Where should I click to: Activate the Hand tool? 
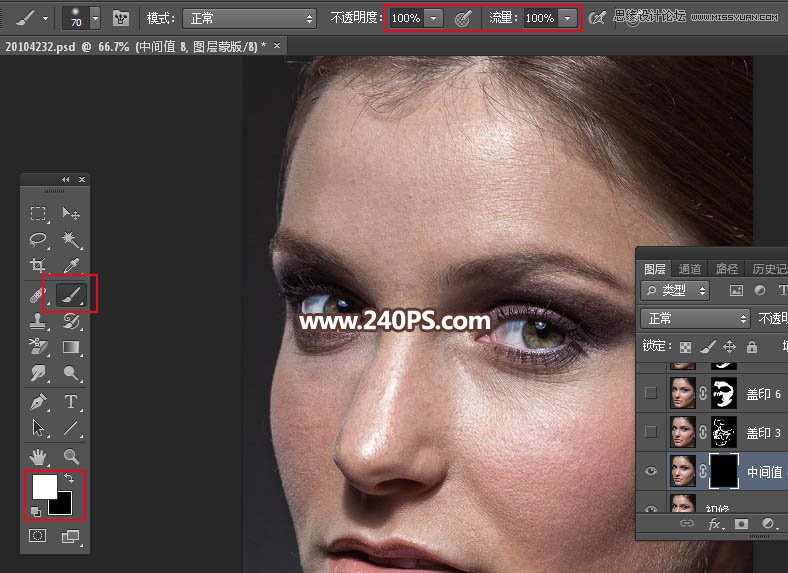38,456
